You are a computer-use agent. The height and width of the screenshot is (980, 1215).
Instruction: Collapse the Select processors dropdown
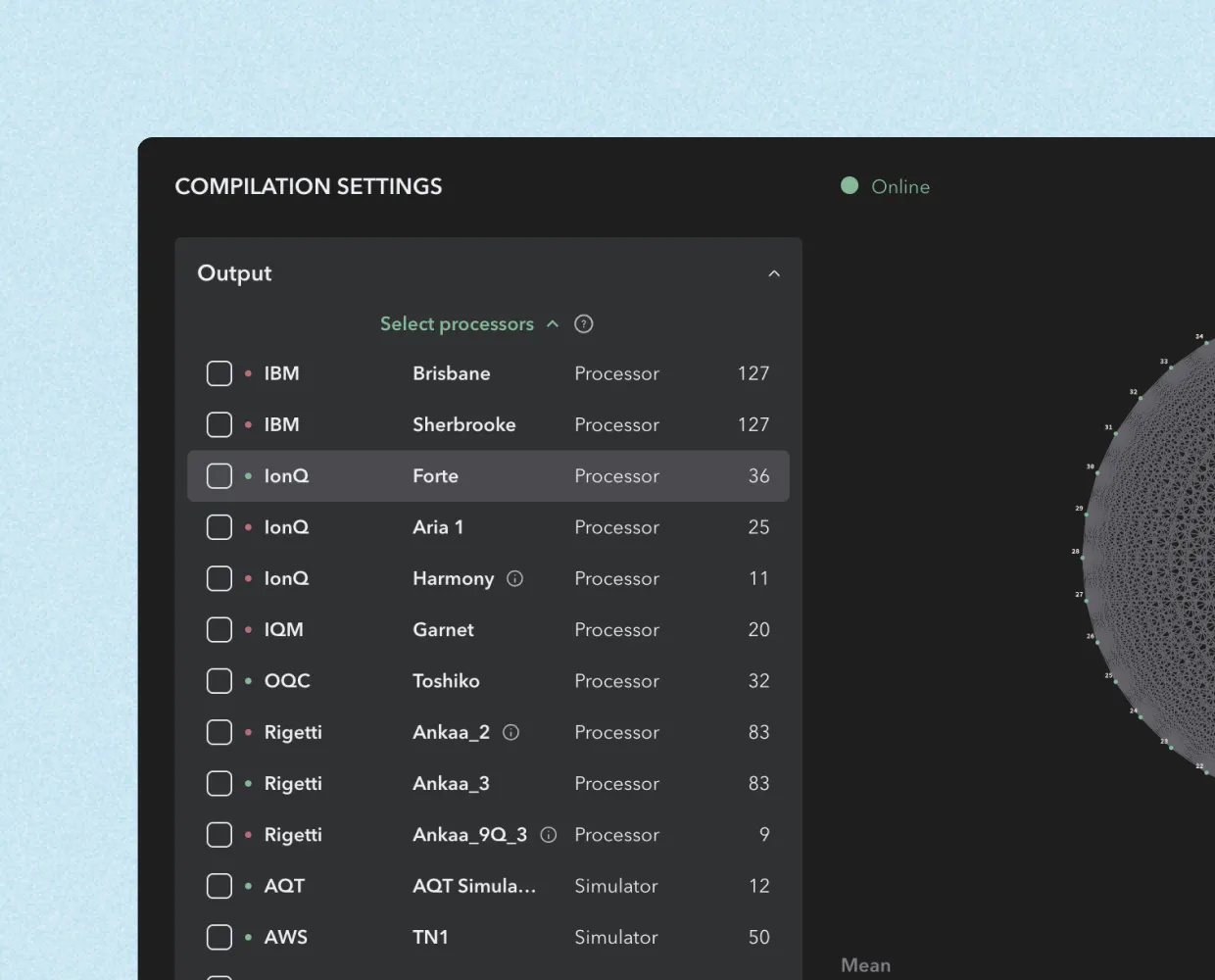553,324
